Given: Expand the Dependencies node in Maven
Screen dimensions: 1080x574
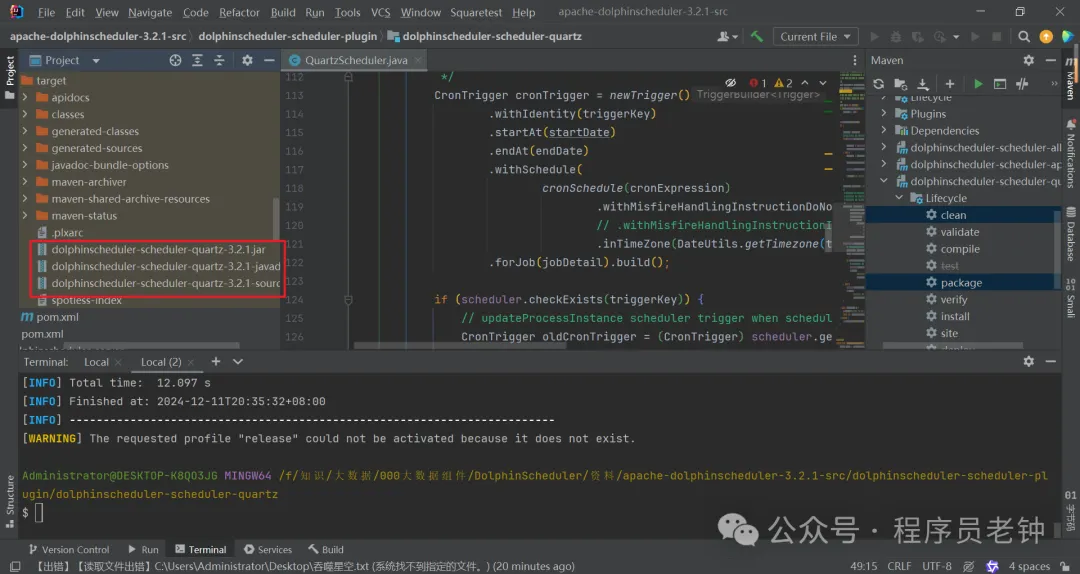Looking at the screenshot, I should (x=884, y=130).
